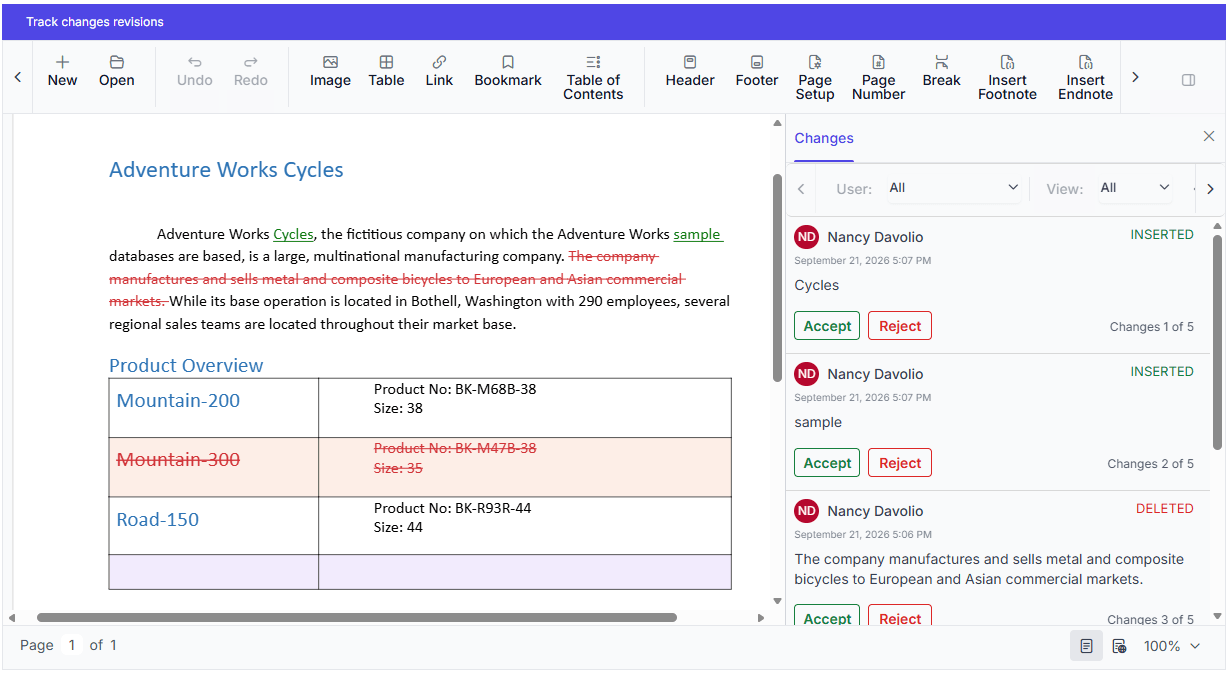This screenshot has width=1227, height=674.
Task: Click 'Changes 1 of 5' label
Action: point(1152,327)
